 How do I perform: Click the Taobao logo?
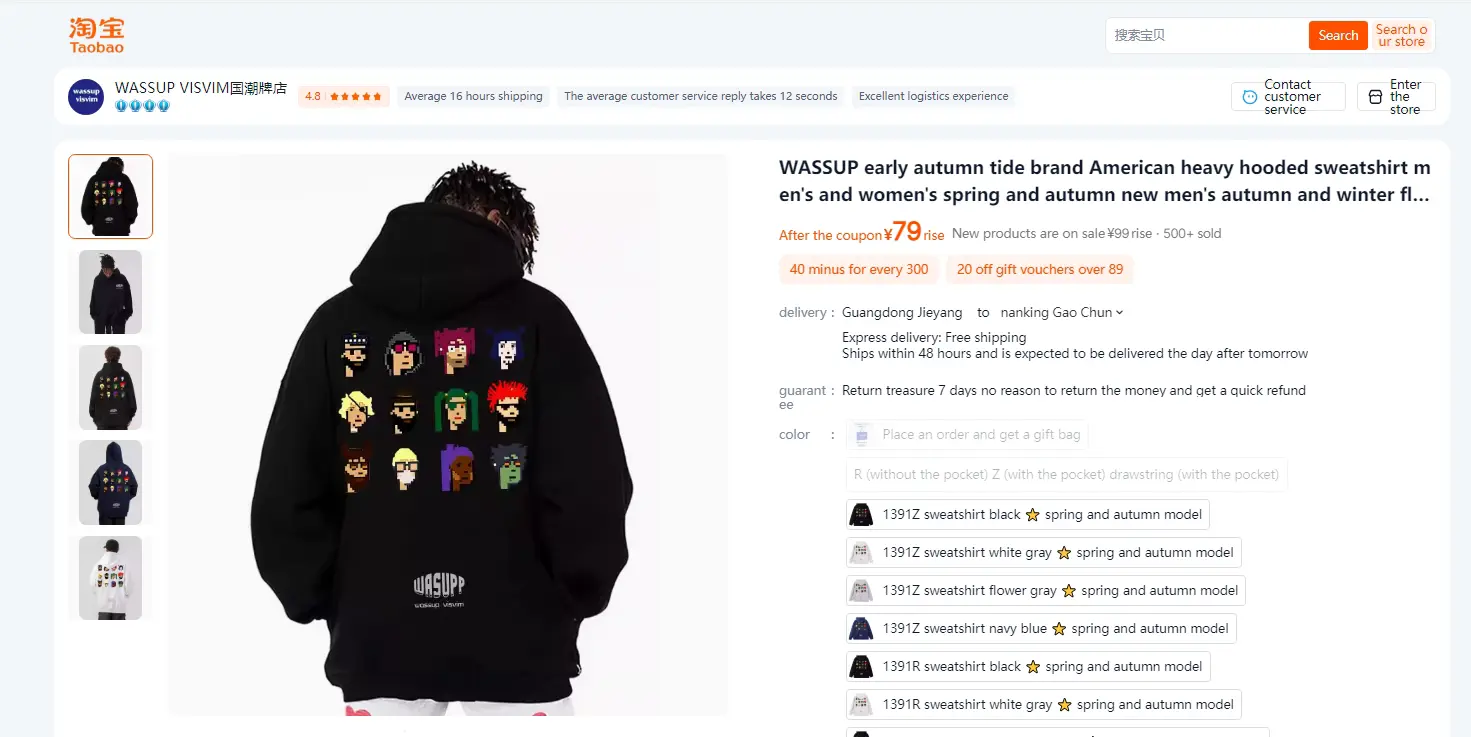pos(97,35)
